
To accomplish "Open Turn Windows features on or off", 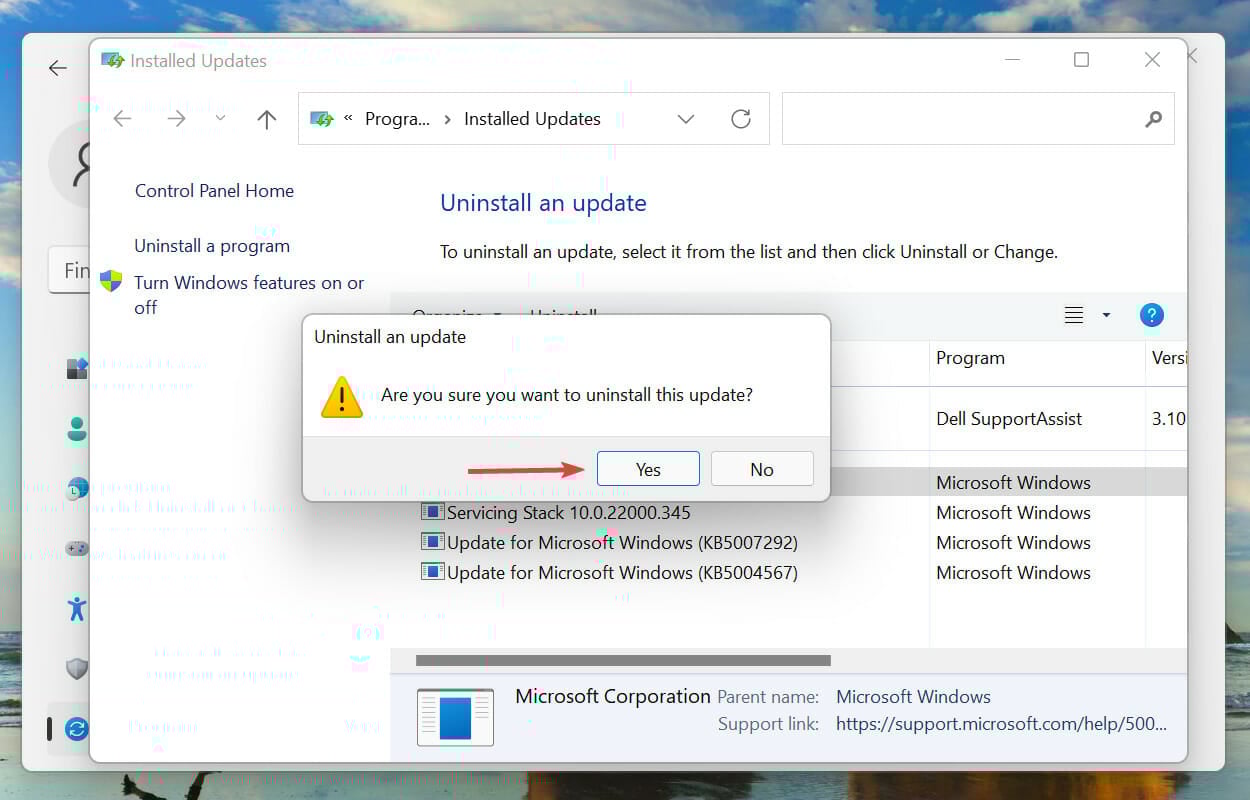I will click(249, 295).
